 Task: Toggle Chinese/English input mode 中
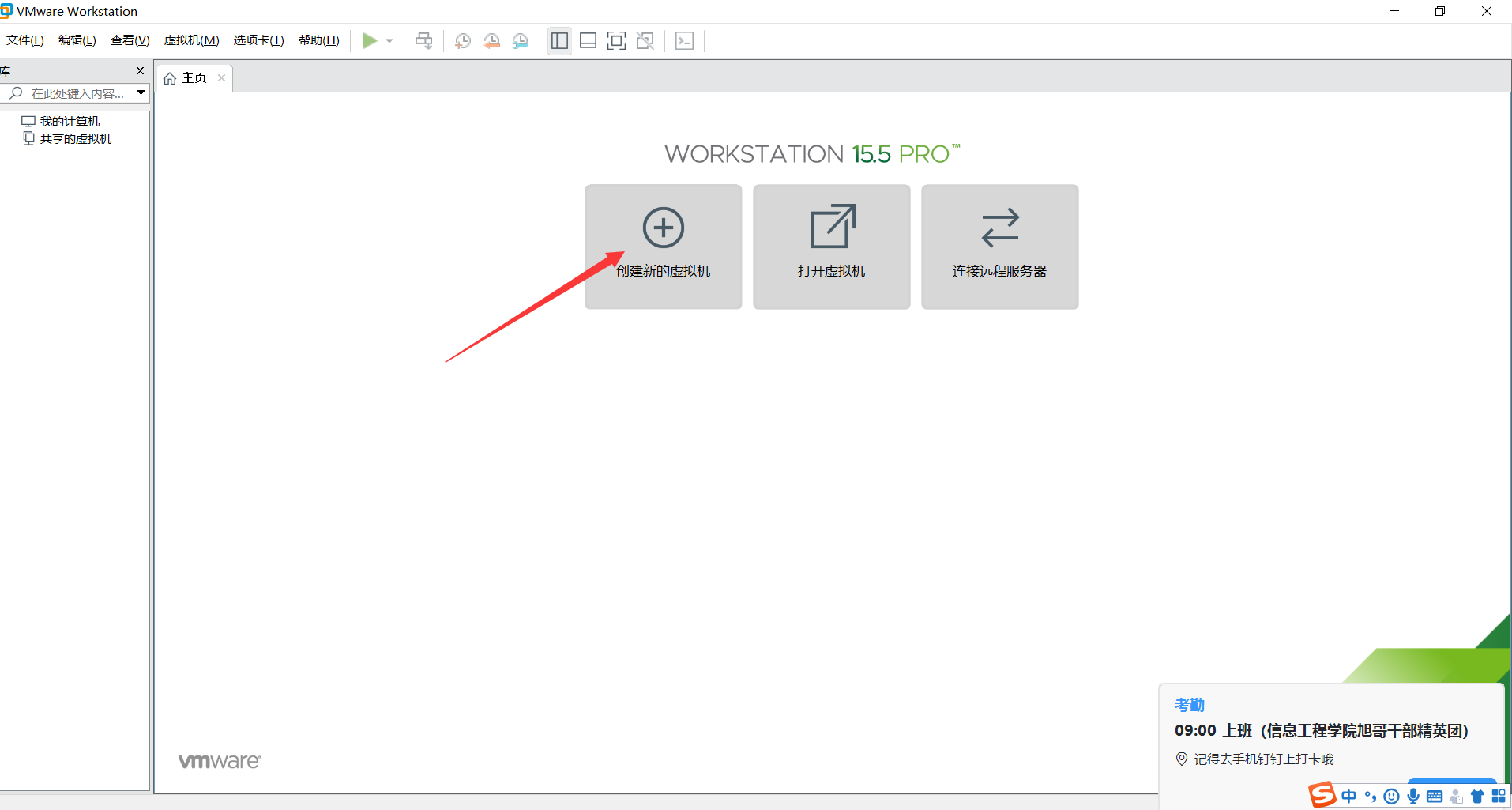[x=1349, y=797]
